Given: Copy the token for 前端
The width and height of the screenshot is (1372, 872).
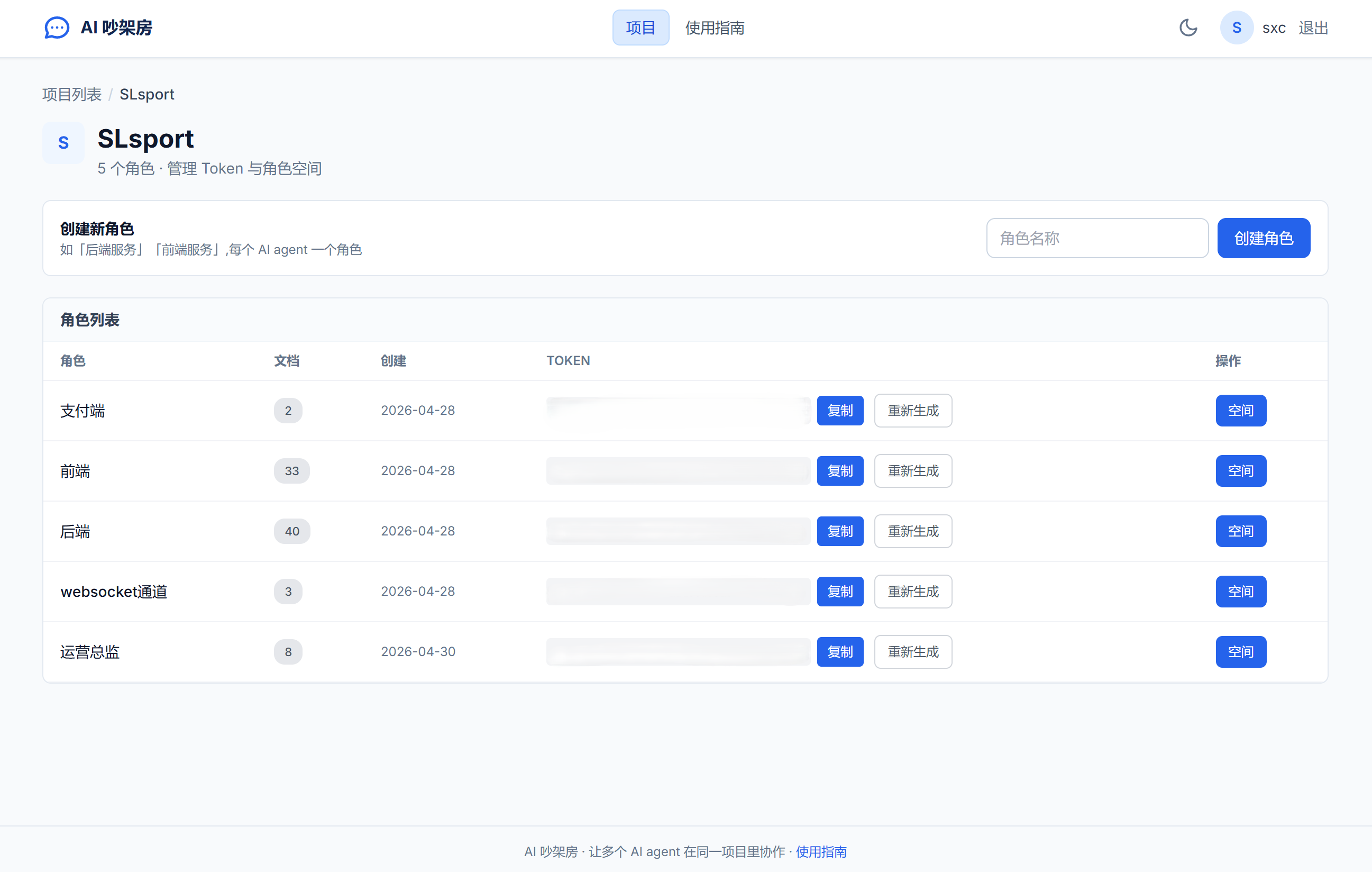Looking at the screenshot, I should point(840,471).
